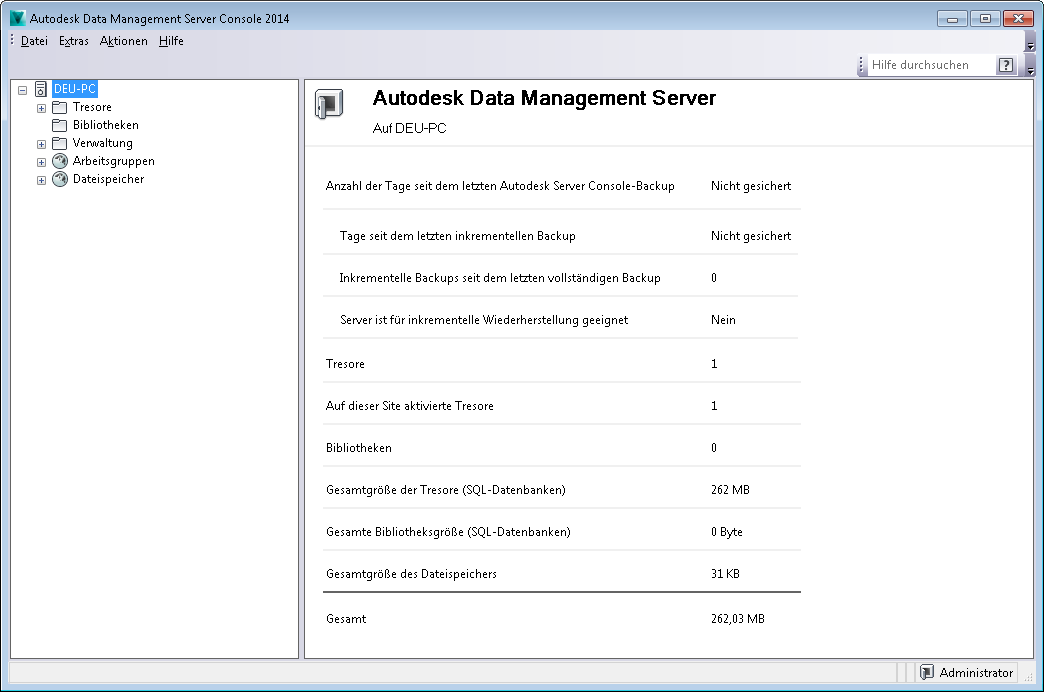The image size is (1044, 692).
Task: Click the menu bar drag grip handle
Action: pos(12,40)
